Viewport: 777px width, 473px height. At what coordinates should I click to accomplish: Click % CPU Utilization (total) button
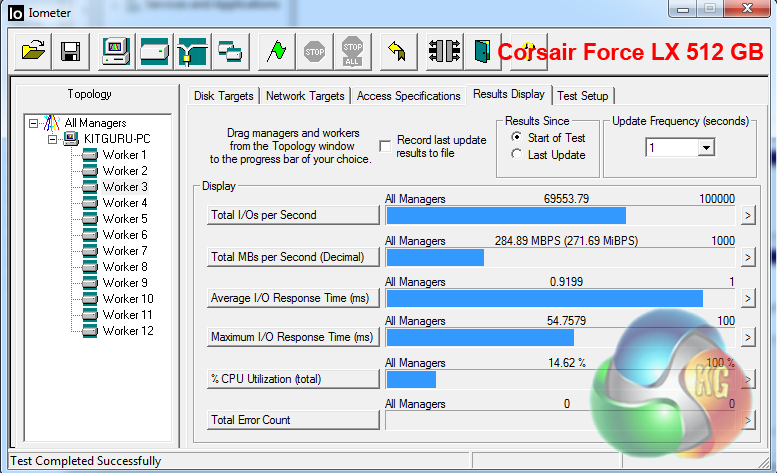(293, 379)
